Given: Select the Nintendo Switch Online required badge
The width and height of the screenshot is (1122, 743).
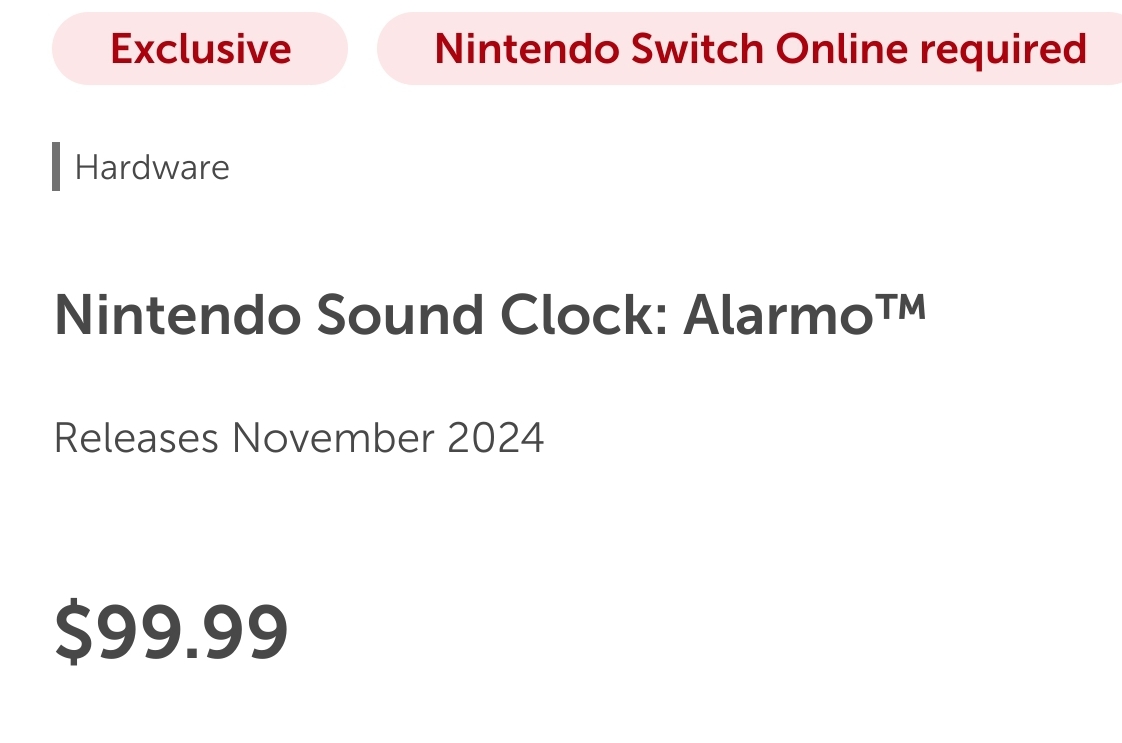Looking at the screenshot, I should pos(750,49).
